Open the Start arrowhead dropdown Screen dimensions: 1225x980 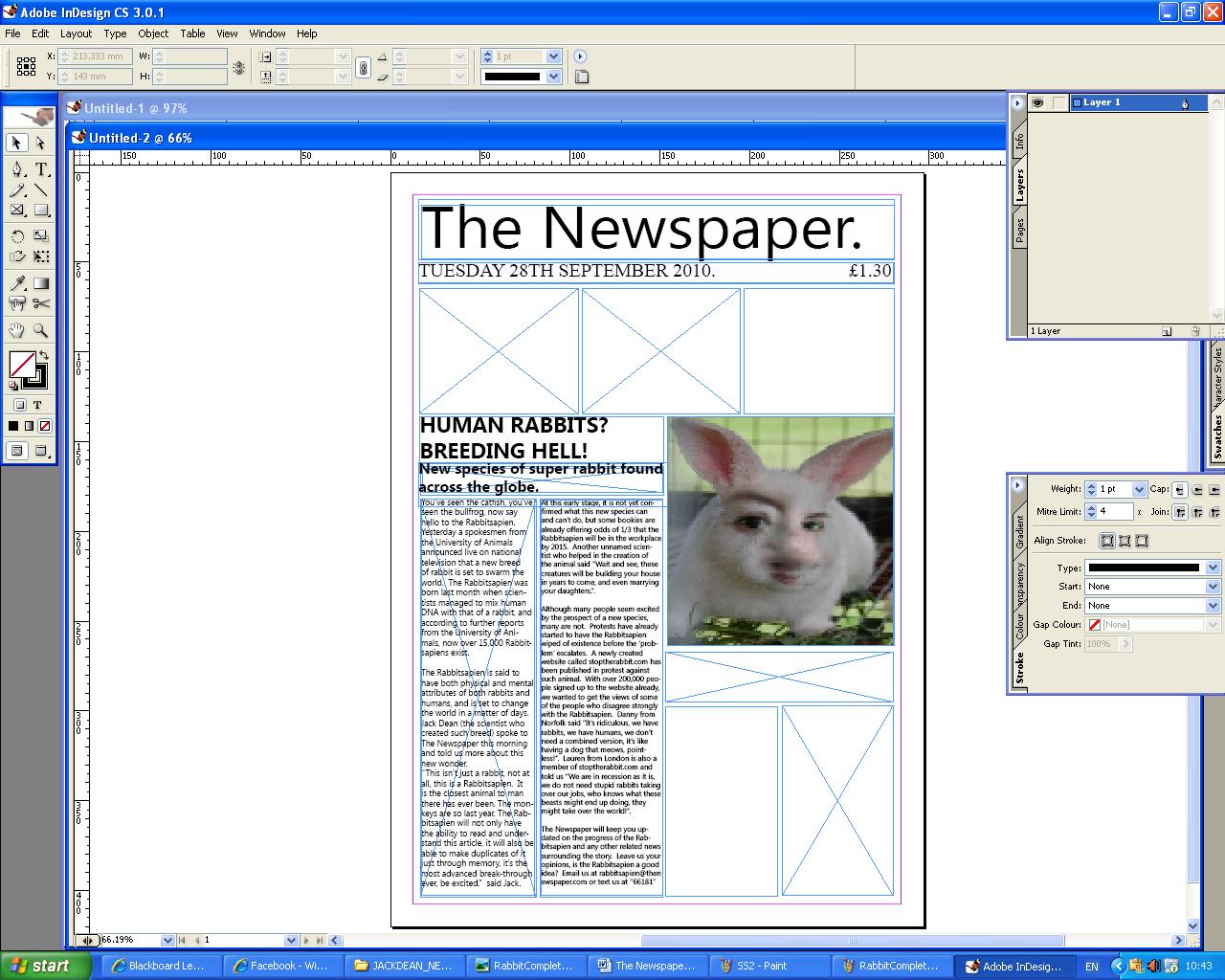pos(1213,586)
